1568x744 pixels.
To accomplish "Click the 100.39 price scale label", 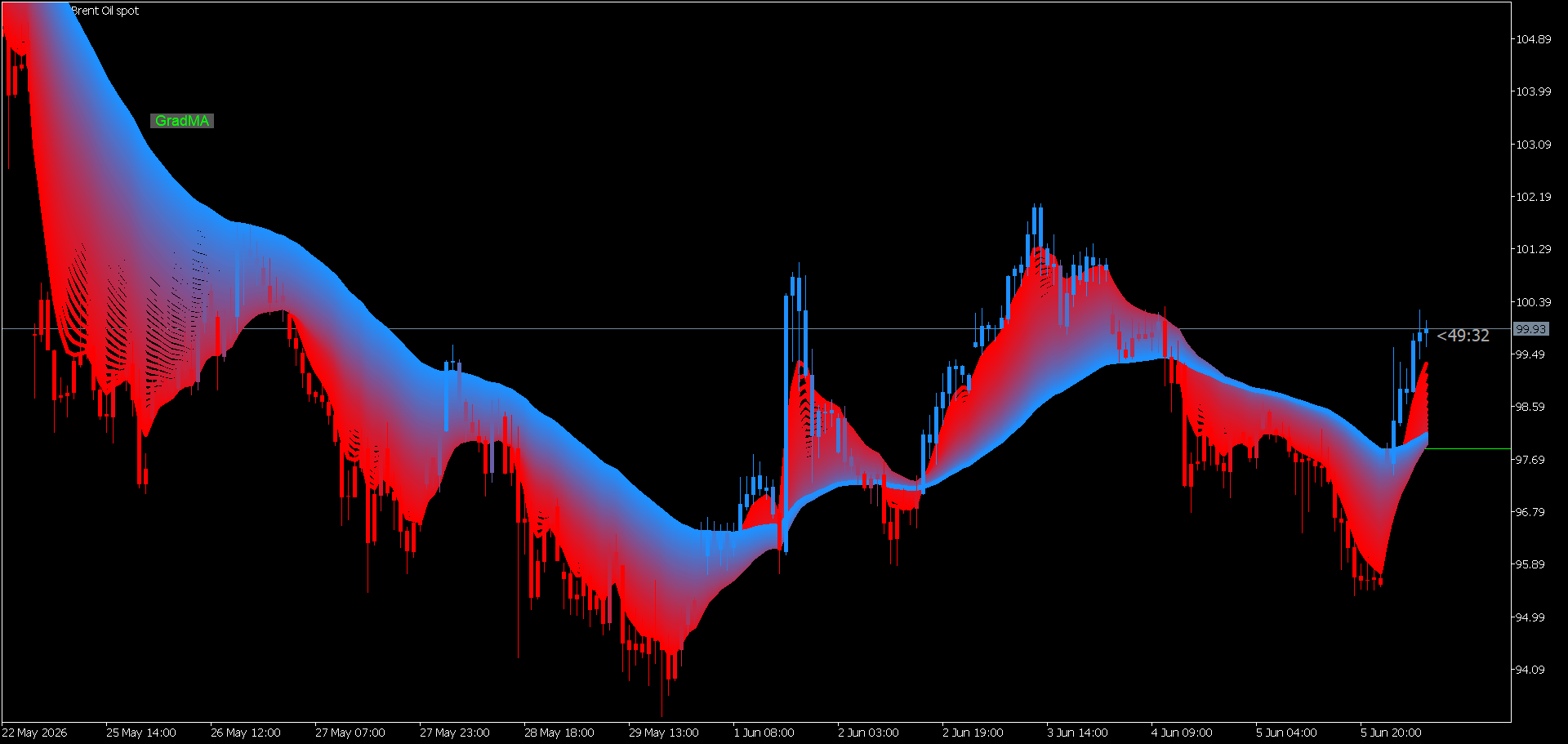I will tap(1533, 302).
